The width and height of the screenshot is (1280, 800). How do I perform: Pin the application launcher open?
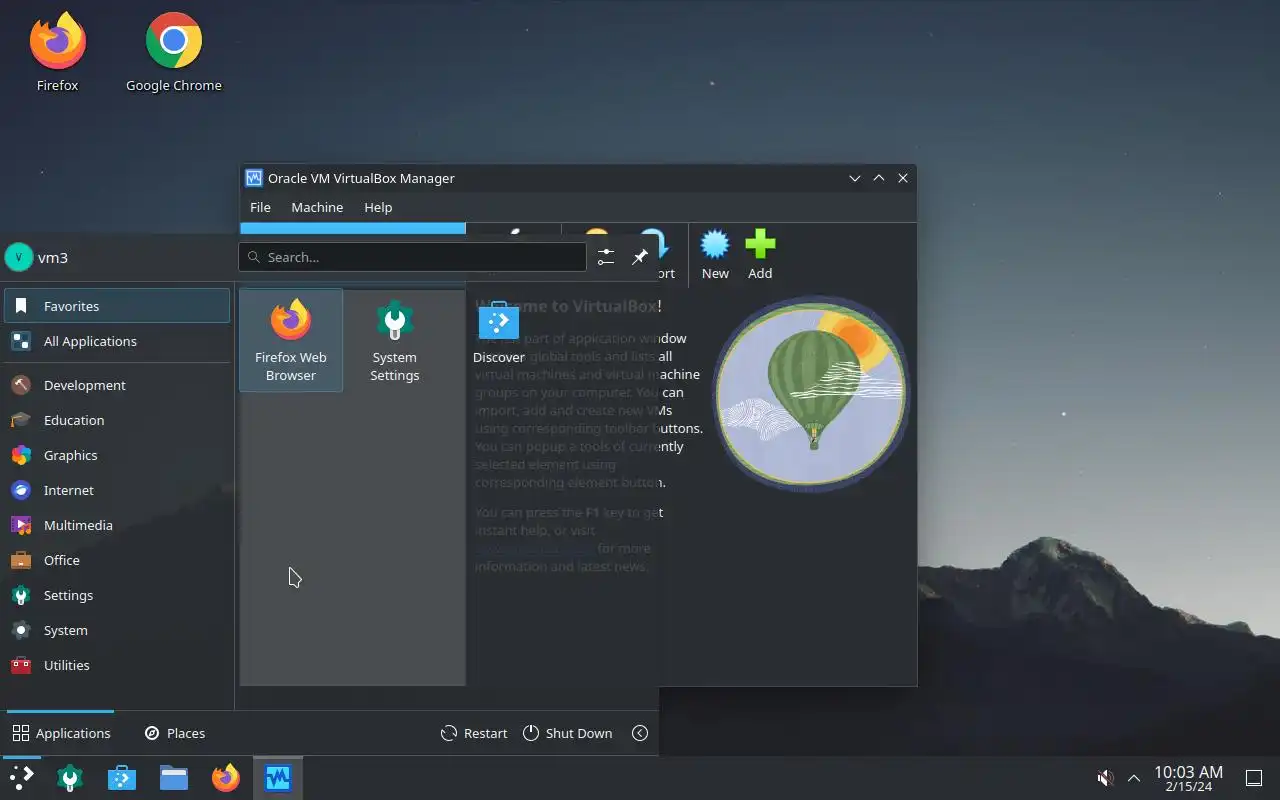click(x=640, y=257)
